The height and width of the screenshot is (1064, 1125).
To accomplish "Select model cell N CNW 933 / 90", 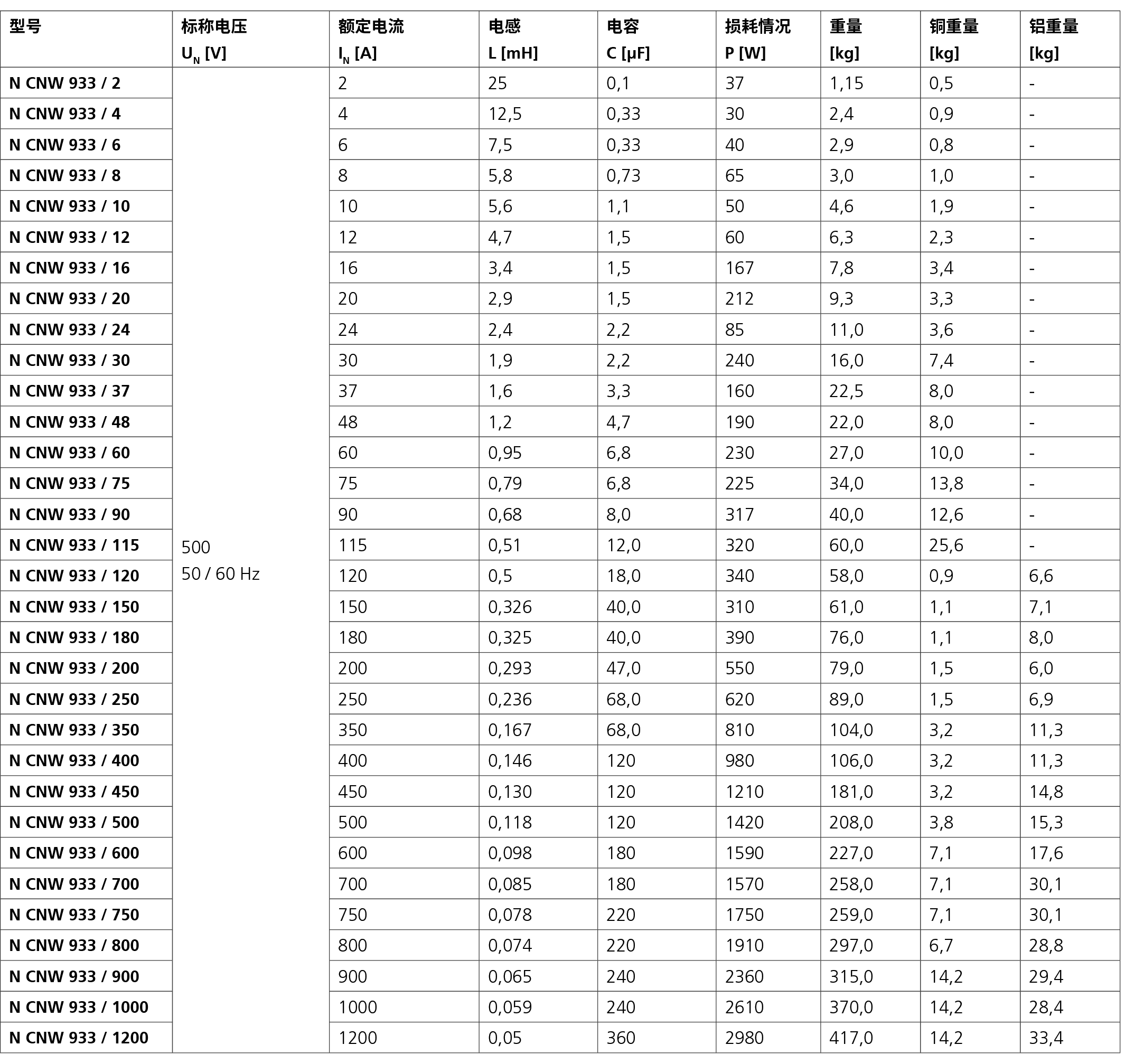I will (86, 514).
